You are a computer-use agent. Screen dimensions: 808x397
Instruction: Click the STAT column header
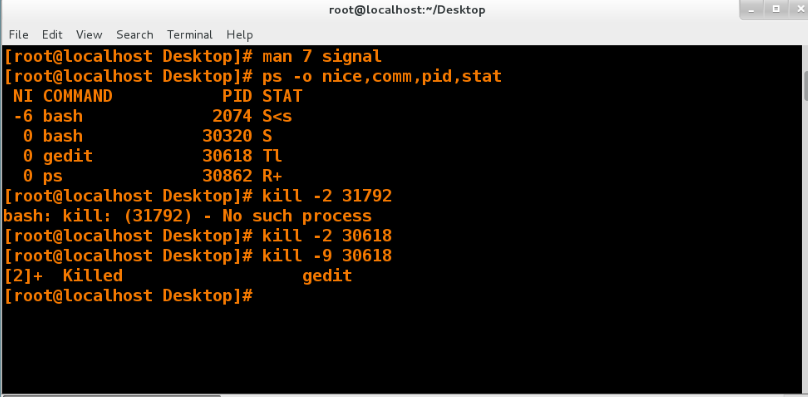[282, 96]
